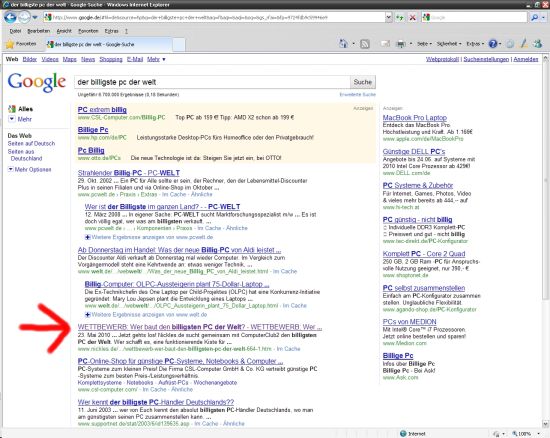Viewport: 550px width, 438px height.
Task: Open the Extras command bar dropdown
Action: 475,44
